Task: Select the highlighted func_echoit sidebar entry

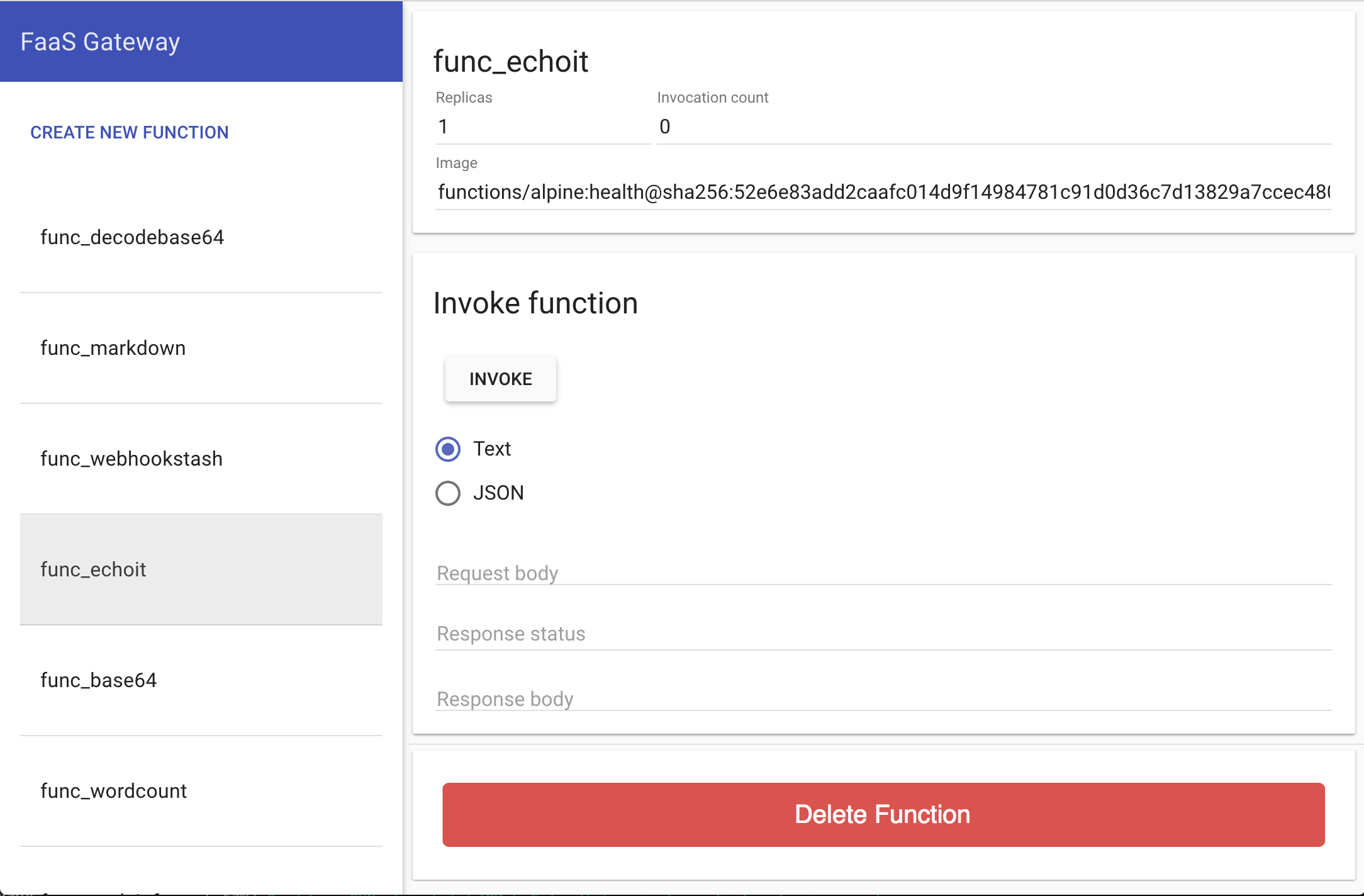Action: tap(201, 569)
